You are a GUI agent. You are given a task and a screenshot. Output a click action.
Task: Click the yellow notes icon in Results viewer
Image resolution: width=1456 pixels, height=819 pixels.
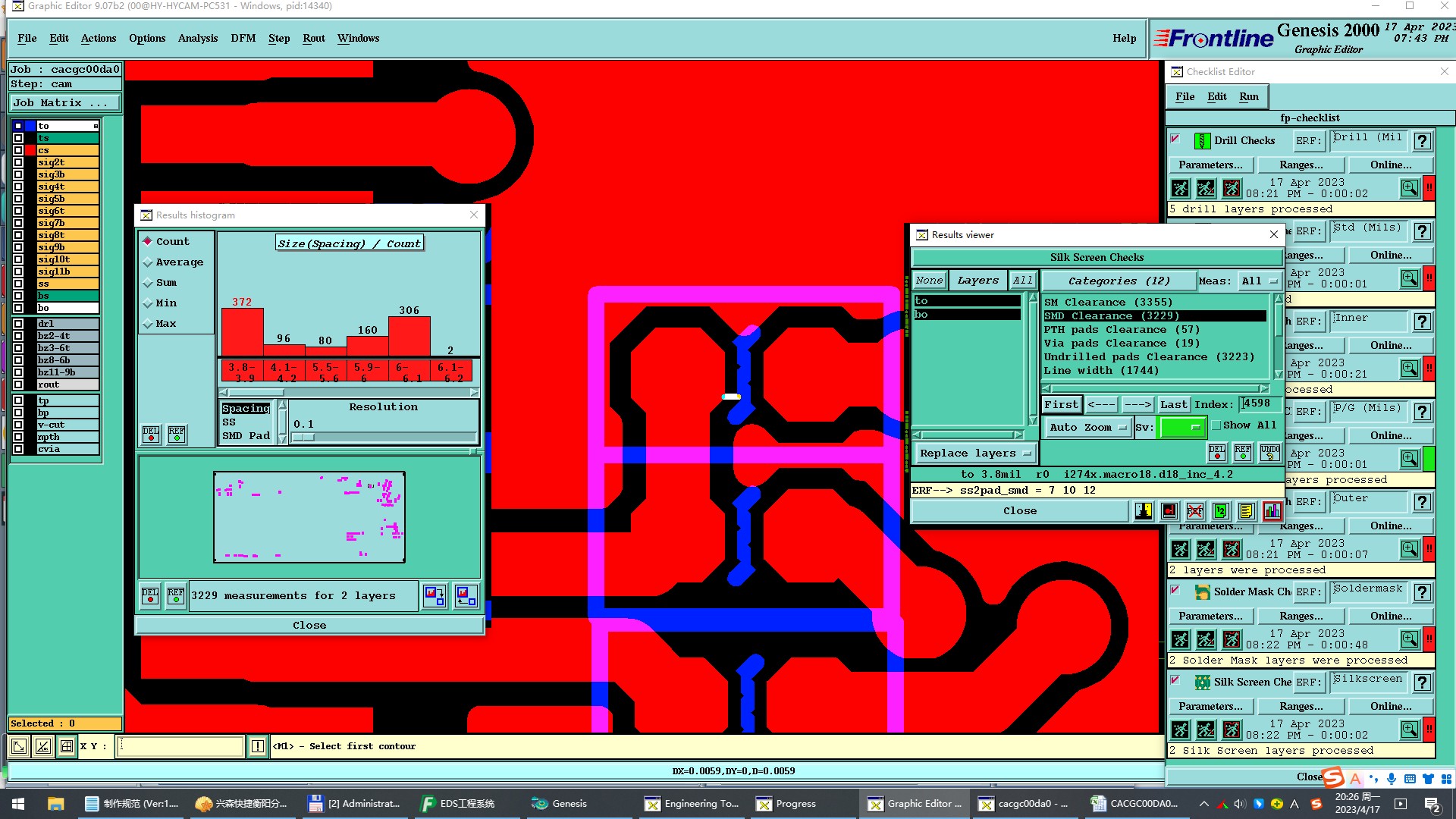(x=1246, y=511)
